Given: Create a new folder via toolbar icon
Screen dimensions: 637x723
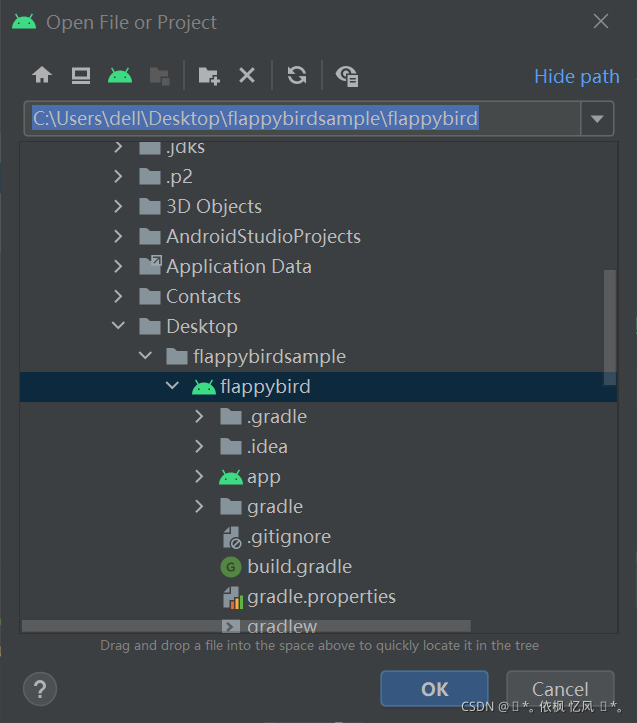Looking at the screenshot, I should tap(209, 76).
